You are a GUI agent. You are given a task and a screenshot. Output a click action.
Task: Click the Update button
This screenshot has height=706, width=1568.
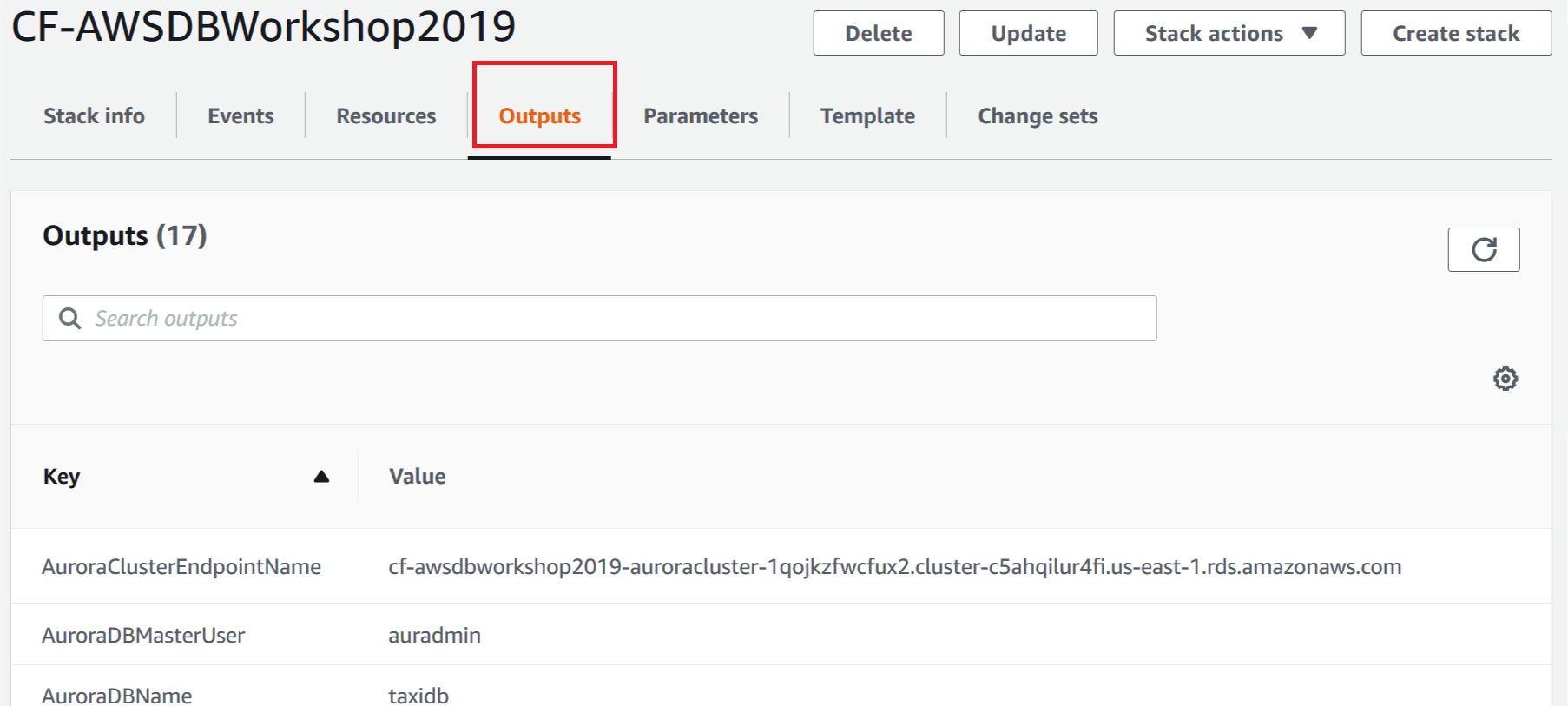click(x=1028, y=33)
